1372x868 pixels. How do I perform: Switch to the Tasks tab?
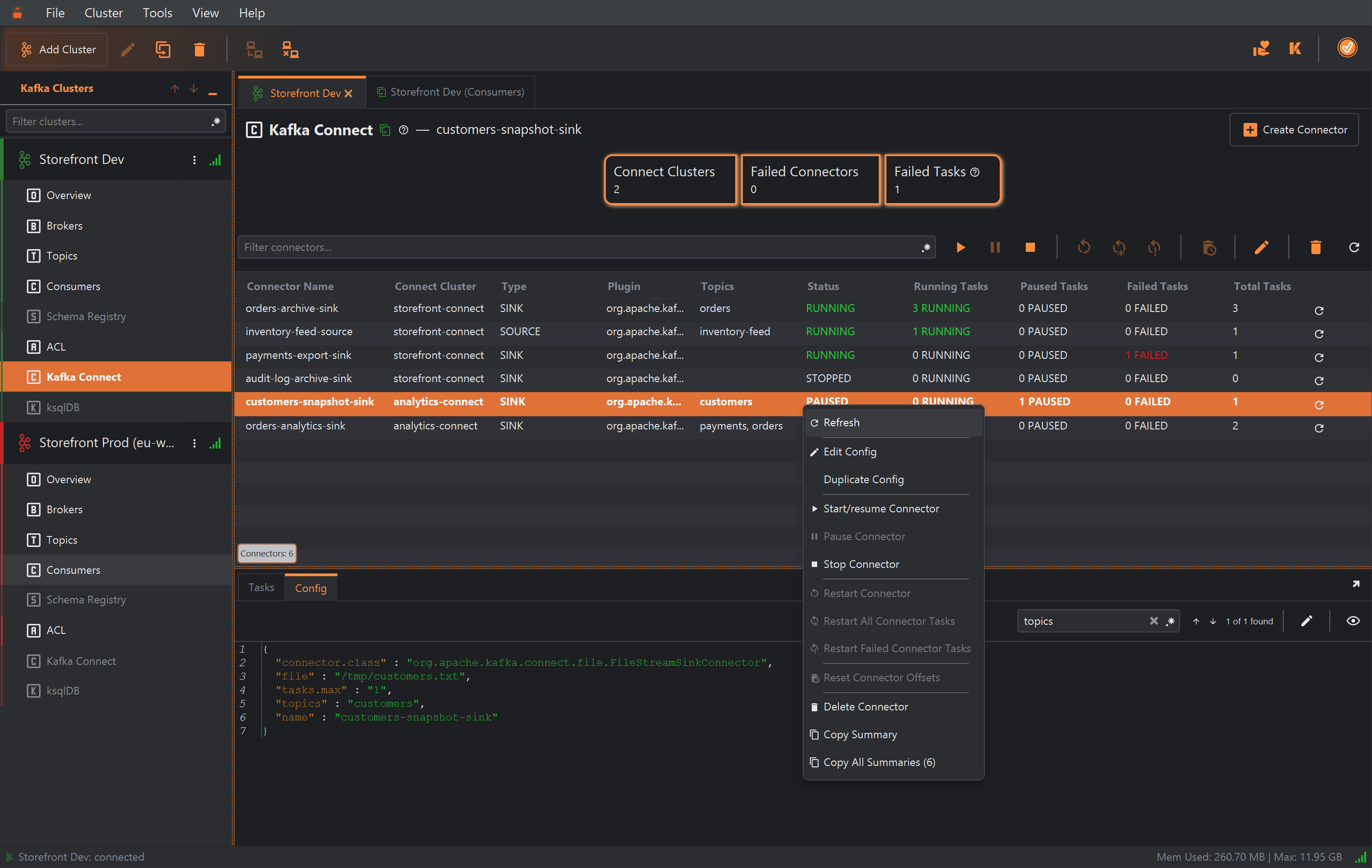(261, 587)
